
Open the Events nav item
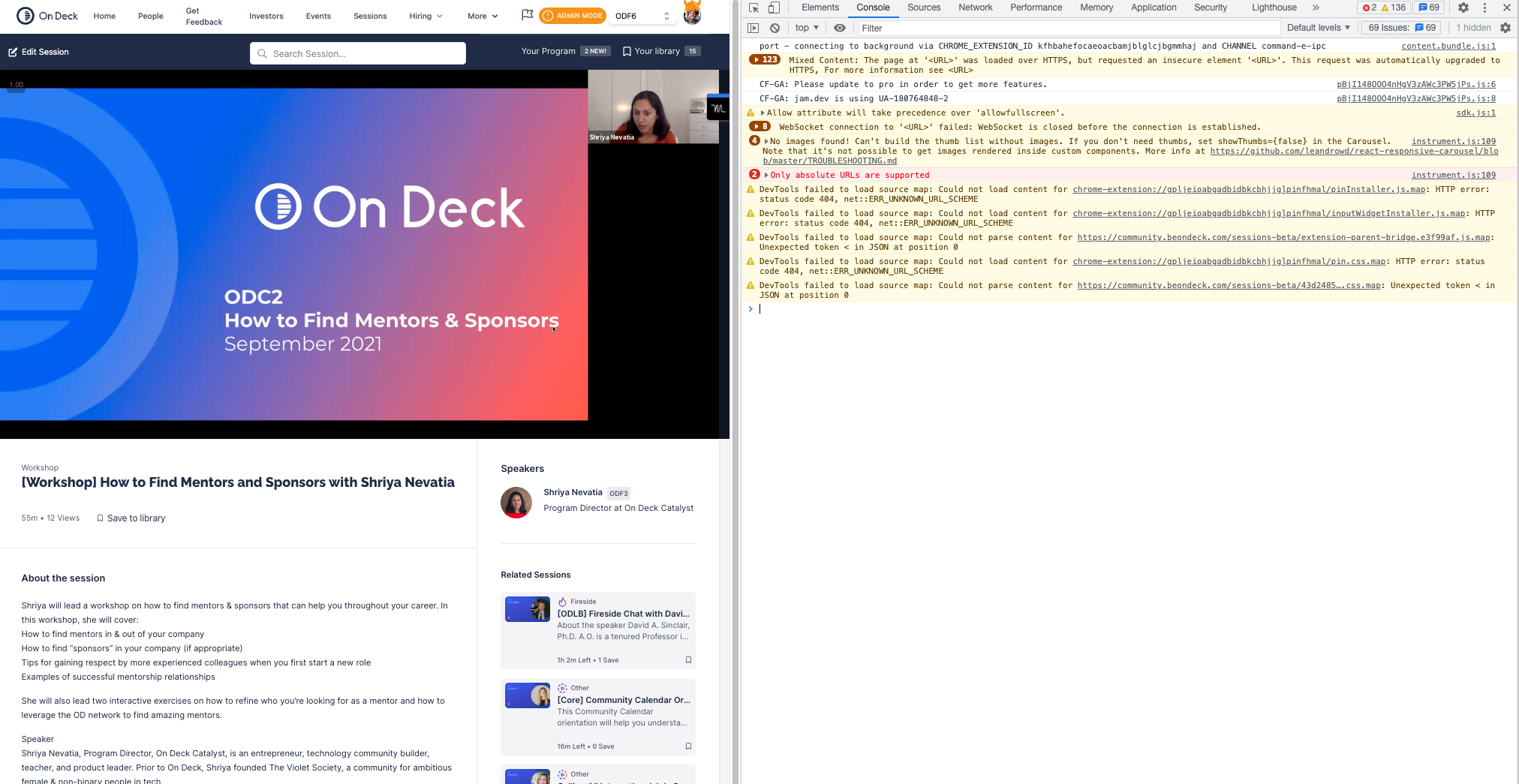[318, 16]
